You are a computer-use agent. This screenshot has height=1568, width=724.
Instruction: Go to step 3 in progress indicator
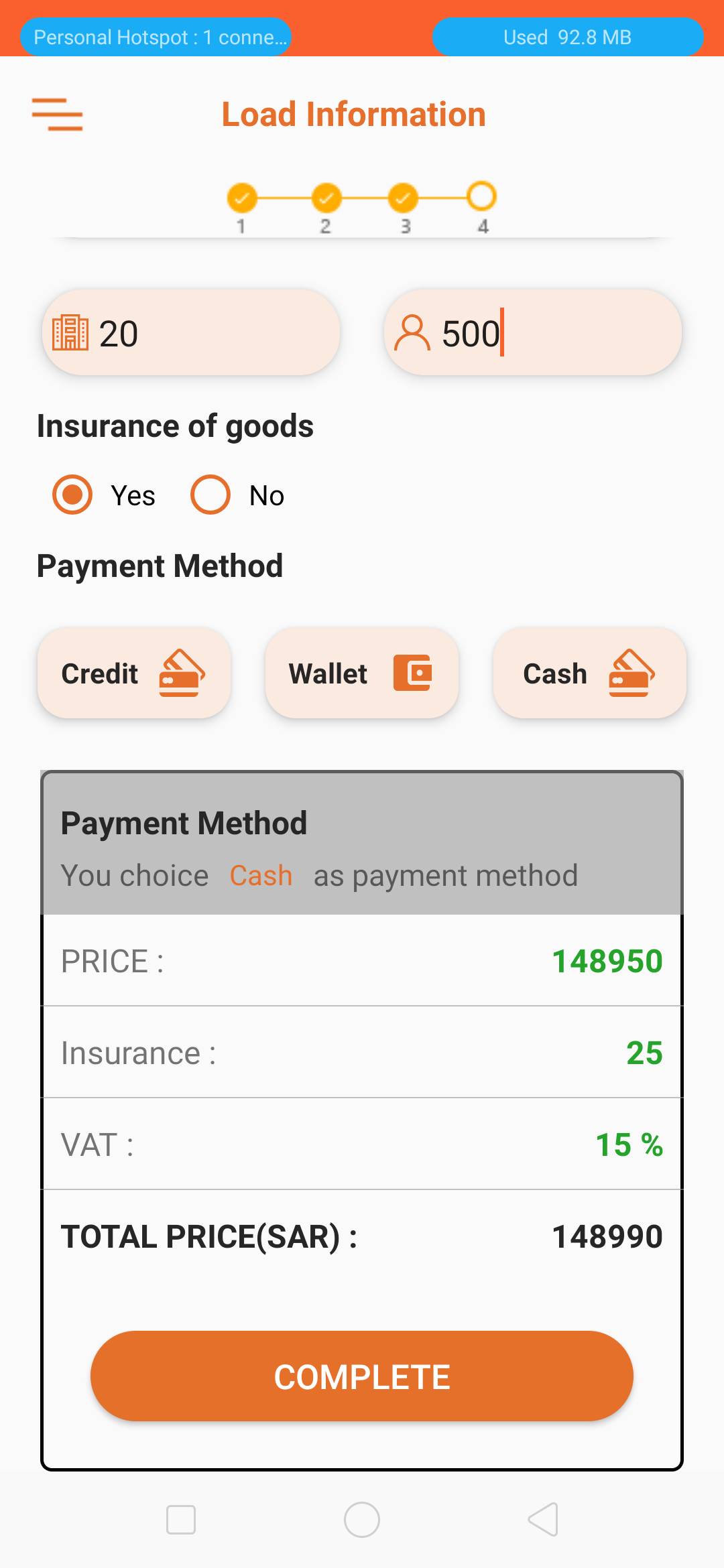(x=403, y=198)
